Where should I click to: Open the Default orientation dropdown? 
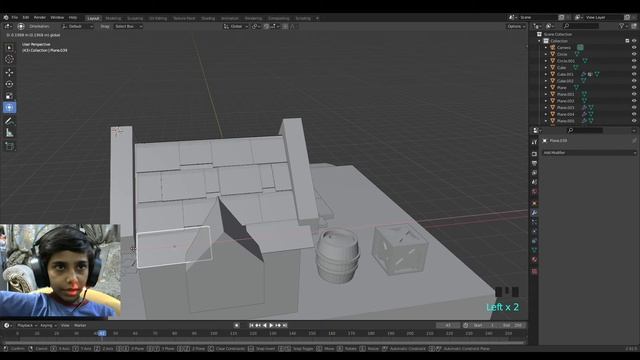click(x=78, y=26)
